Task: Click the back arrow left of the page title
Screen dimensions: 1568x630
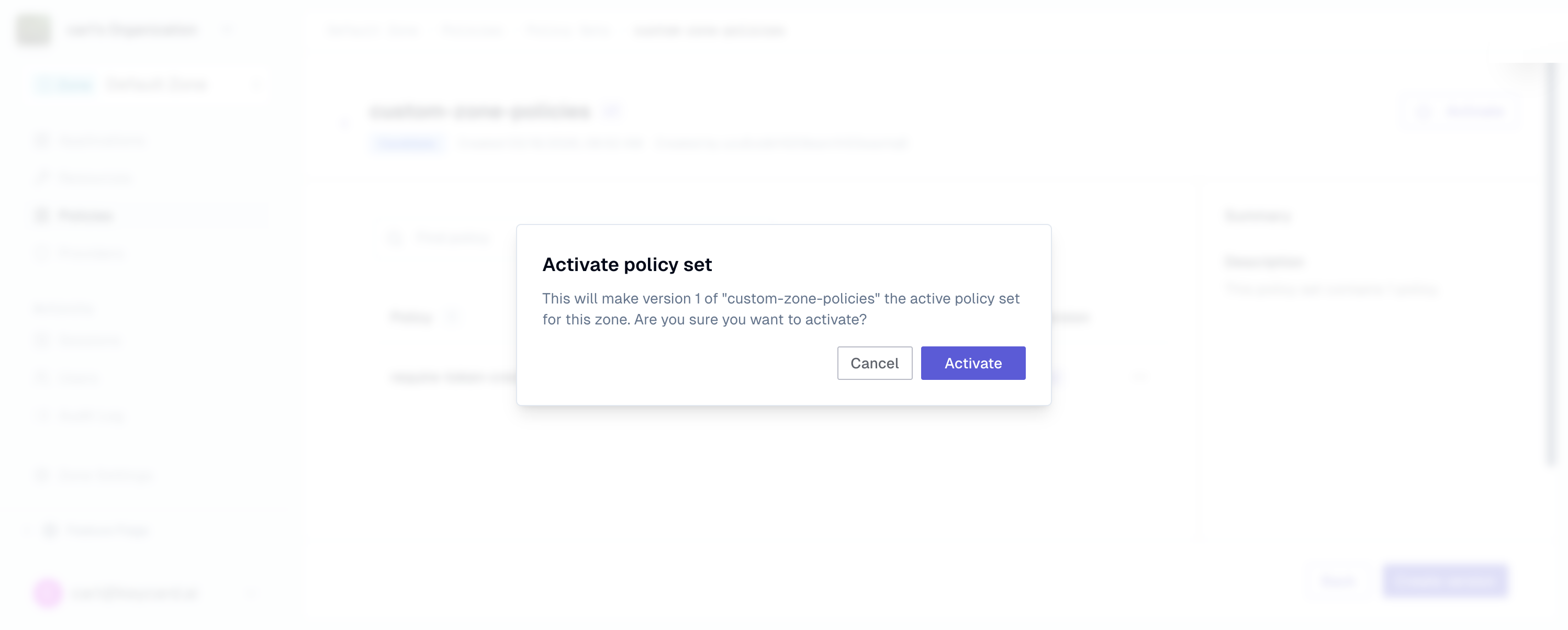Action: (x=344, y=123)
